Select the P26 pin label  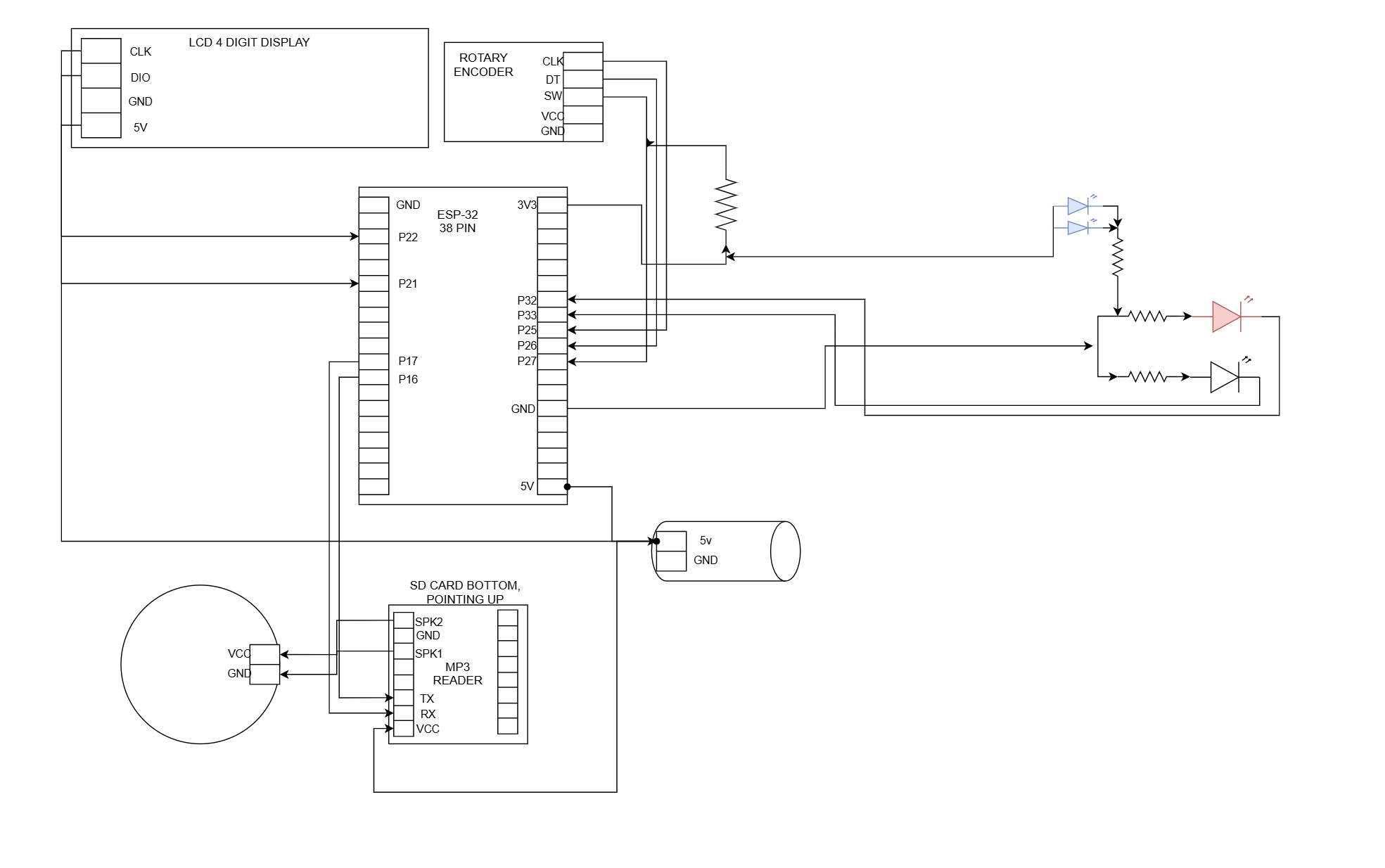coord(527,345)
